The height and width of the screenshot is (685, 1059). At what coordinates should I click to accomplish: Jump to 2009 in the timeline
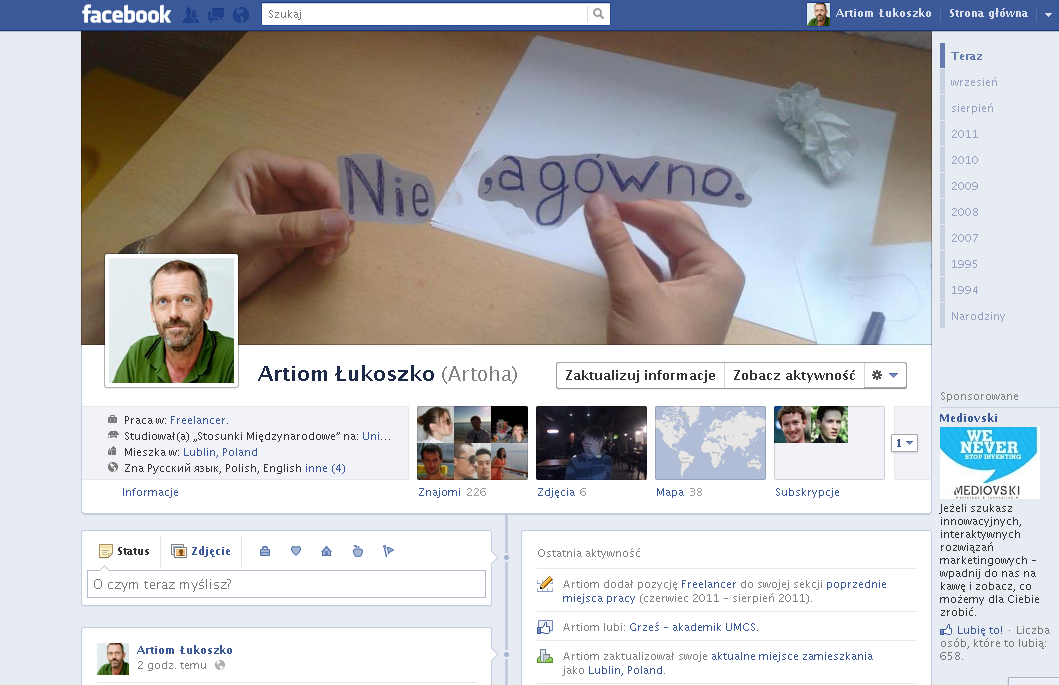[964, 186]
